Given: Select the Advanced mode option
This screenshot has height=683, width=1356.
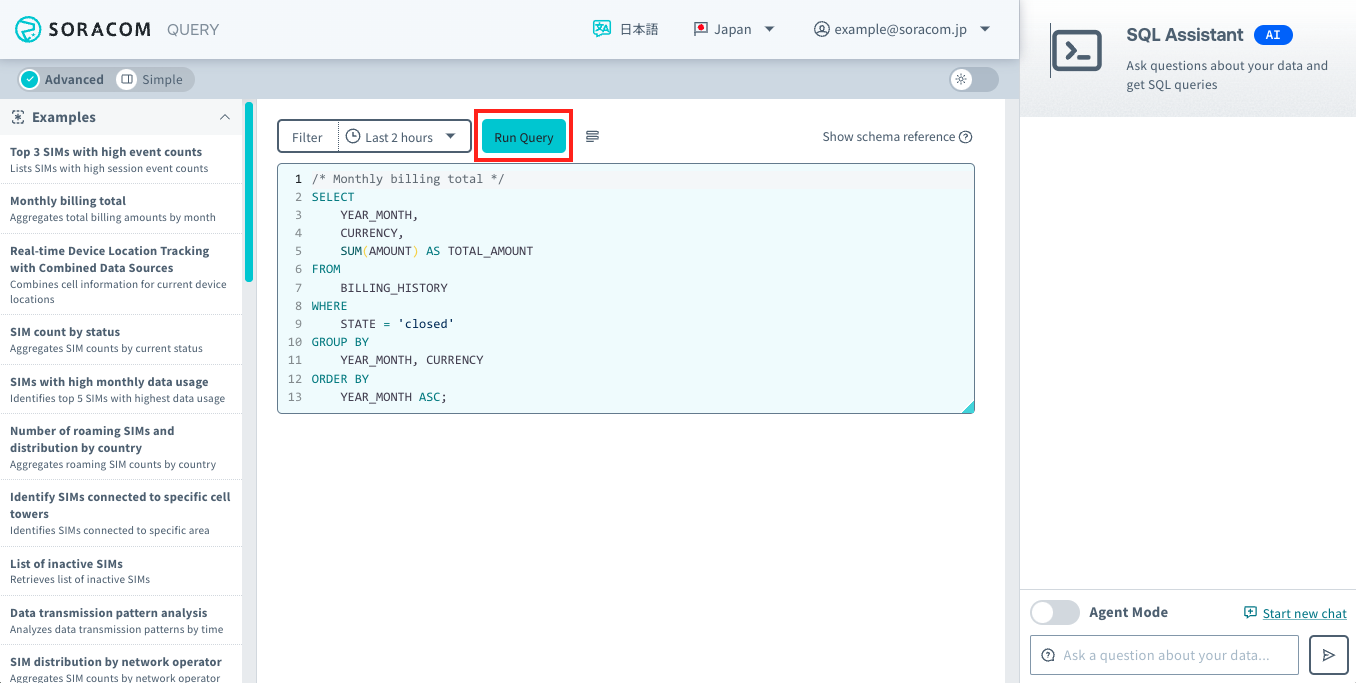Looking at the screenshot, I should click(x=62, y=79).
